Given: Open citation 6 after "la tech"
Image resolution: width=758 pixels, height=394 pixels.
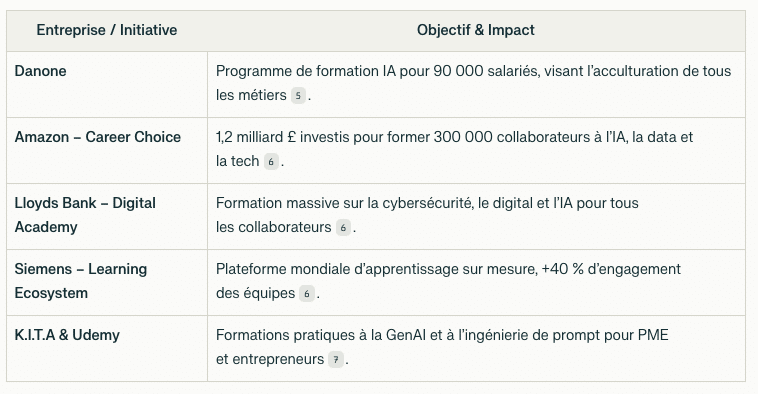Looking at the screenshot, I should pos(271,161).
